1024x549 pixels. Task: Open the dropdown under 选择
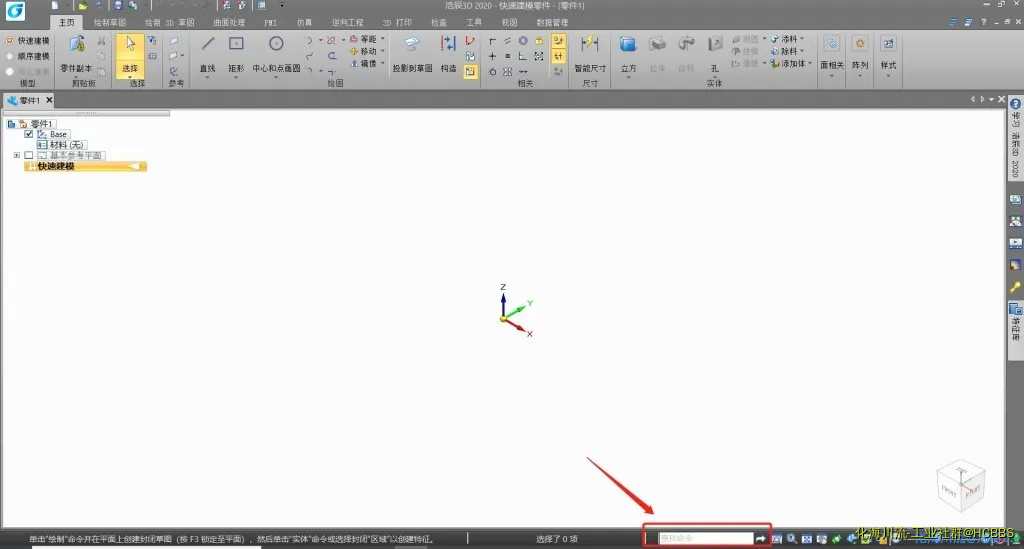pyautogui.click(x=129, y=78)
